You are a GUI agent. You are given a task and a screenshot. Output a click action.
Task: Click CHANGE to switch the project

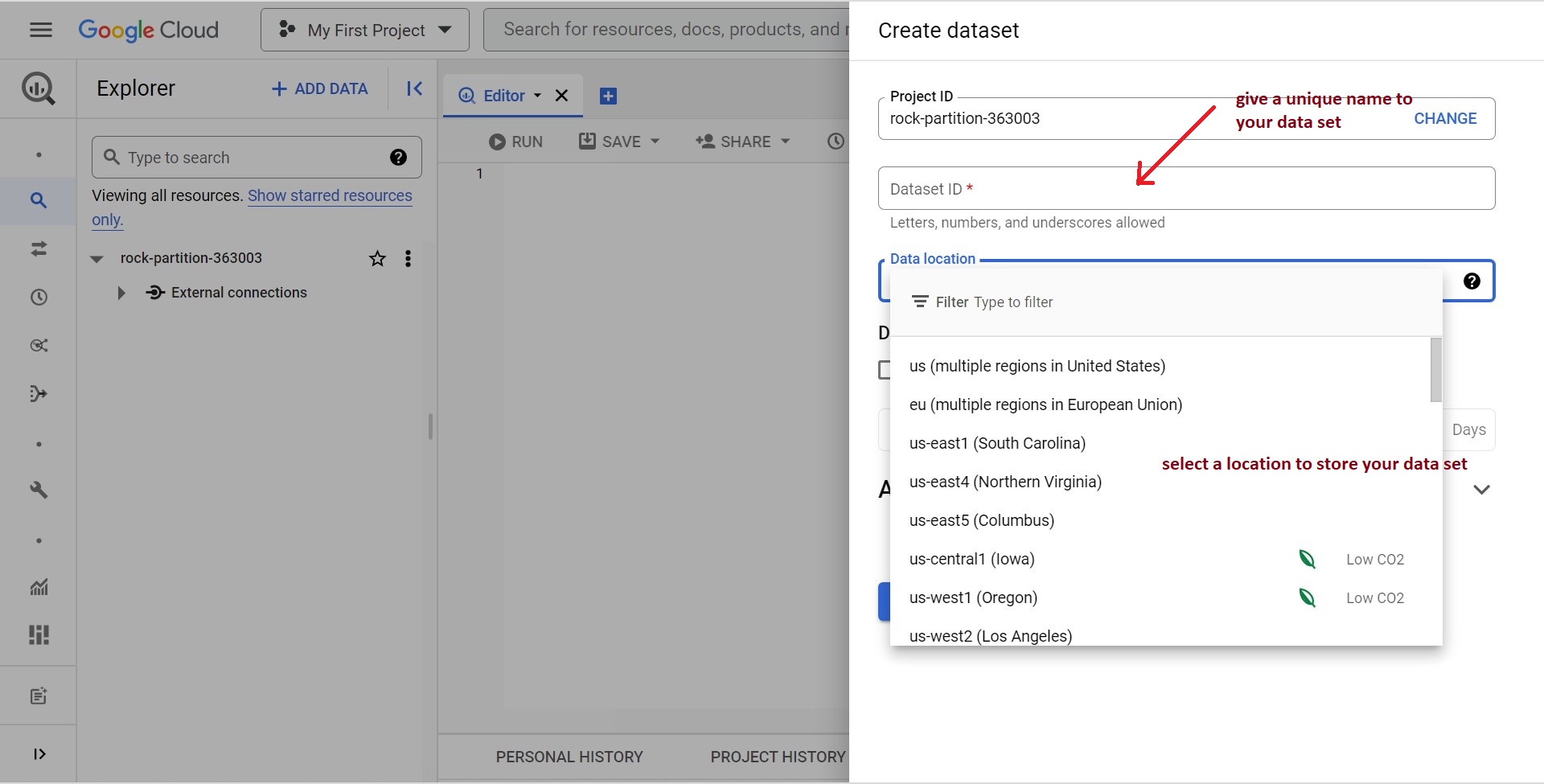[1445, 118]
